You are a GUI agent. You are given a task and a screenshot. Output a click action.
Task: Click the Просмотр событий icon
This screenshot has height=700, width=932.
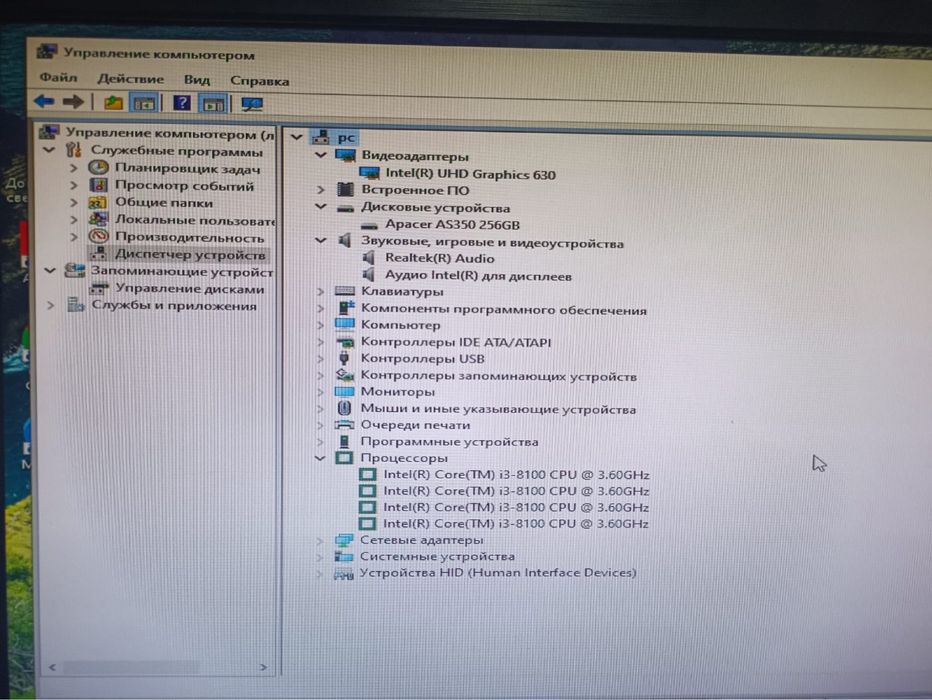[x=99, y=185]
